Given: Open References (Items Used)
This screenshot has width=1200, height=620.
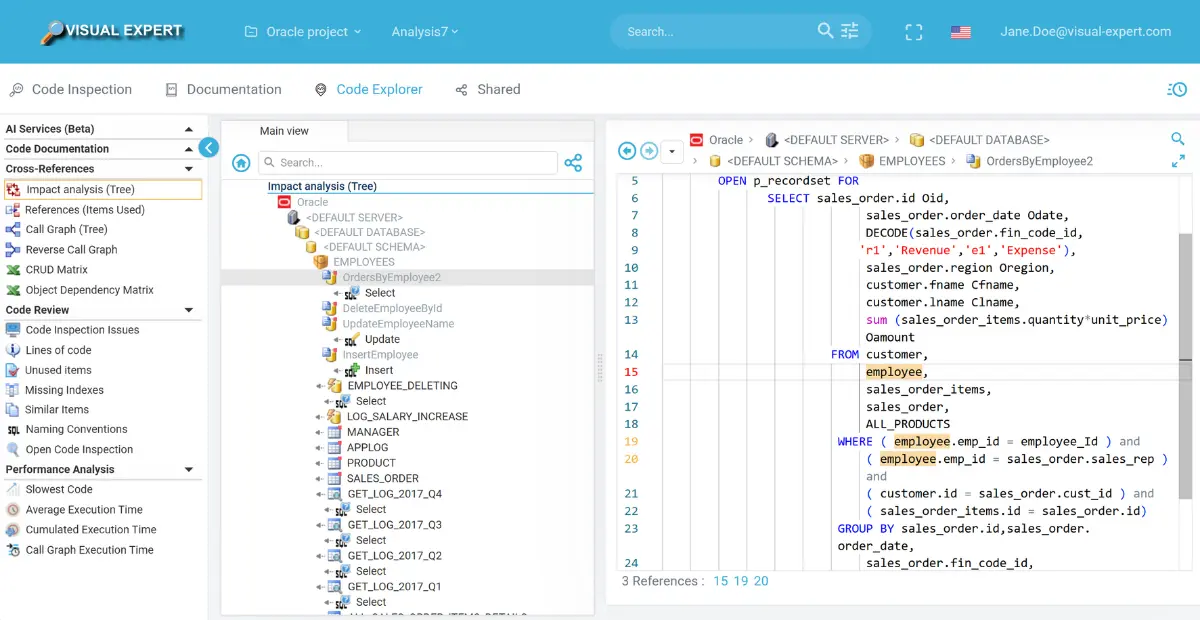Looking at the screenshot, I should click(x=75, y=209).
